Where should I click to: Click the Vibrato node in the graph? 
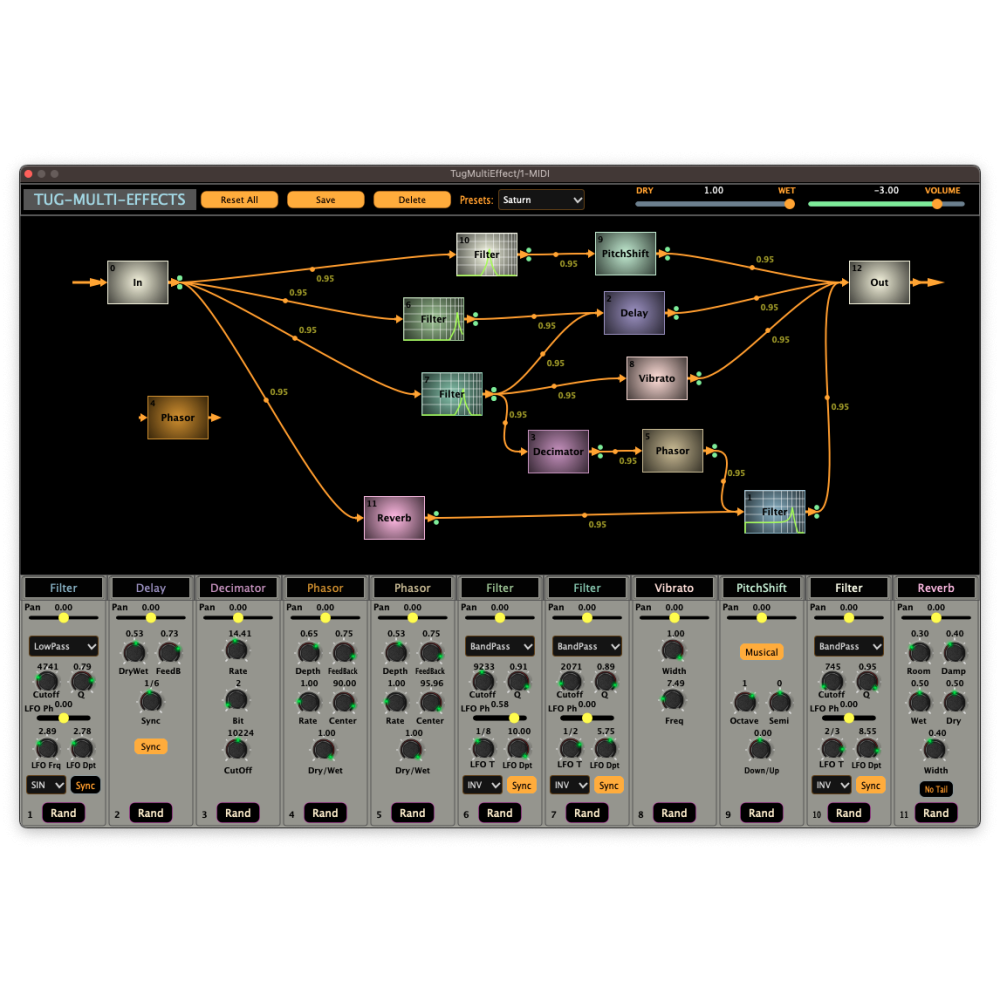point(656,379)
